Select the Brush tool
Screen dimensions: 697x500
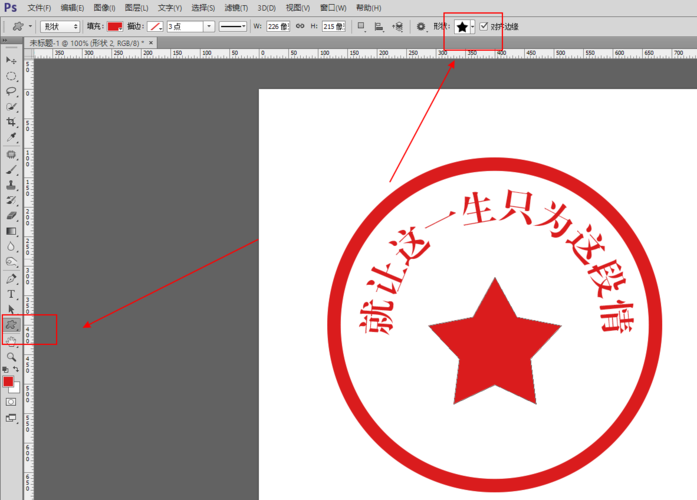click(11, 170)
